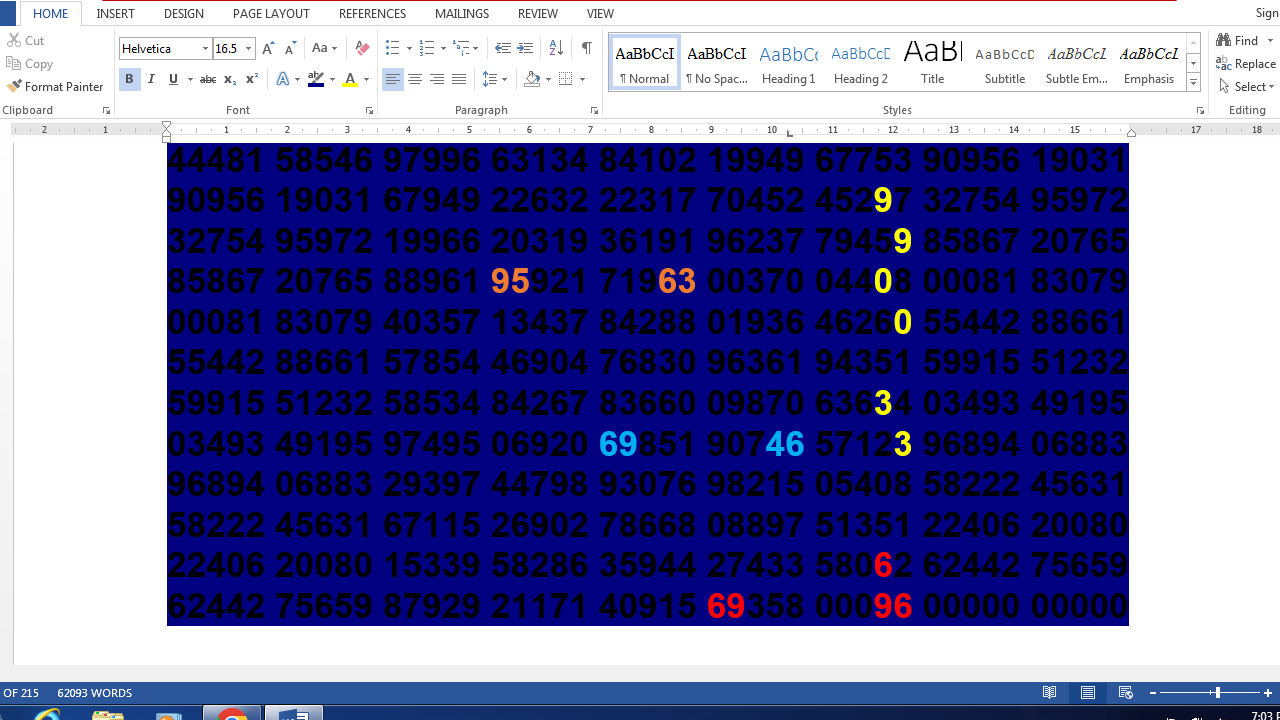Toggle Italic formatting
The image size is (1280, 720).
coord(151,79)
